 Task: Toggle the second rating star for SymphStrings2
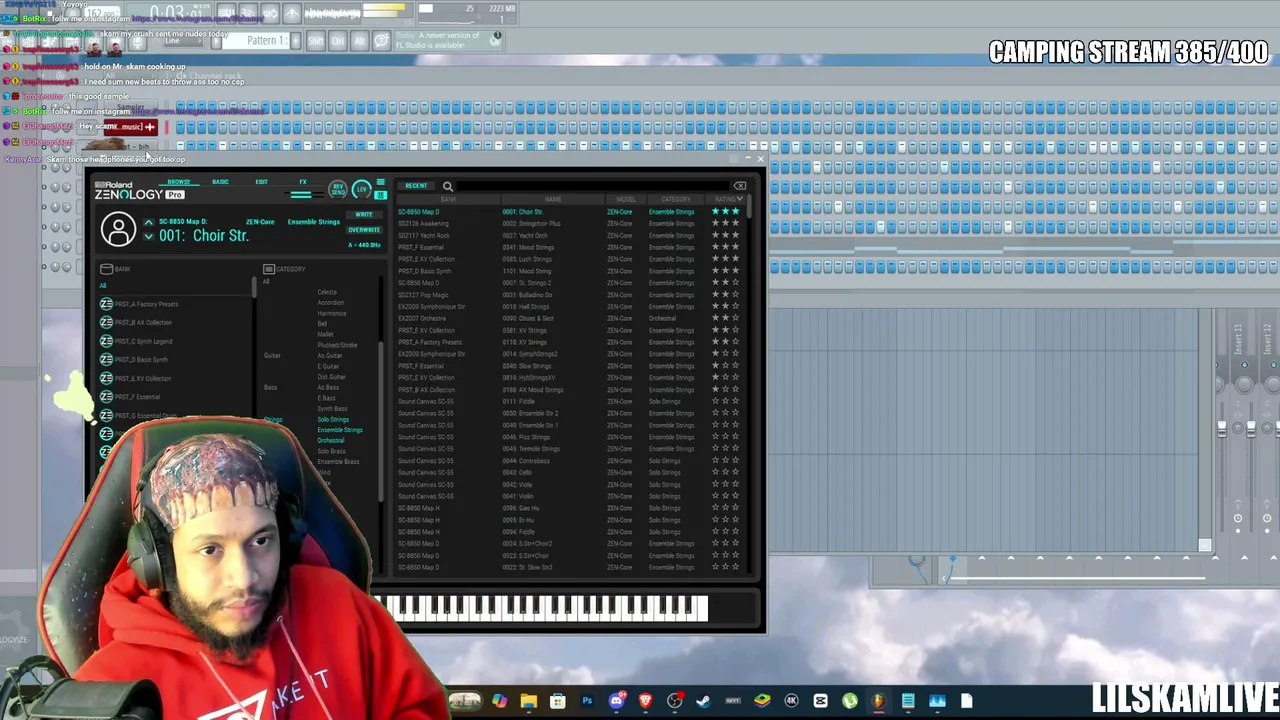[x=726, y=354]
